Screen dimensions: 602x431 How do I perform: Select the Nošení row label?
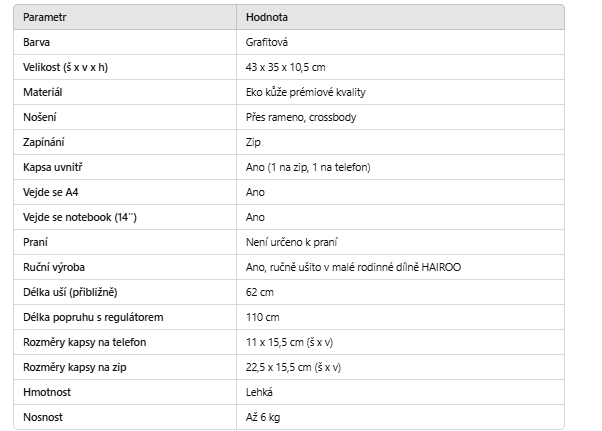pyautogui.click(x=40, y=117)
